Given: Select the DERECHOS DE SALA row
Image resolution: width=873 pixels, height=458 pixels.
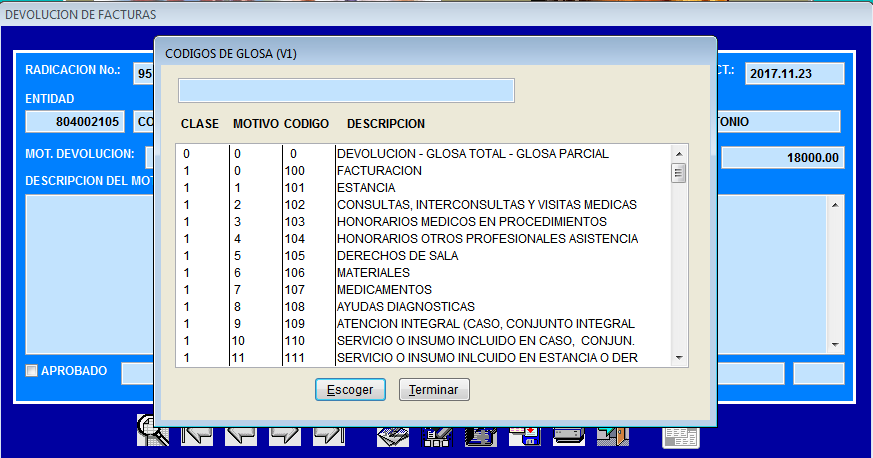Looking at the screenshot, I should click(423, 256).
